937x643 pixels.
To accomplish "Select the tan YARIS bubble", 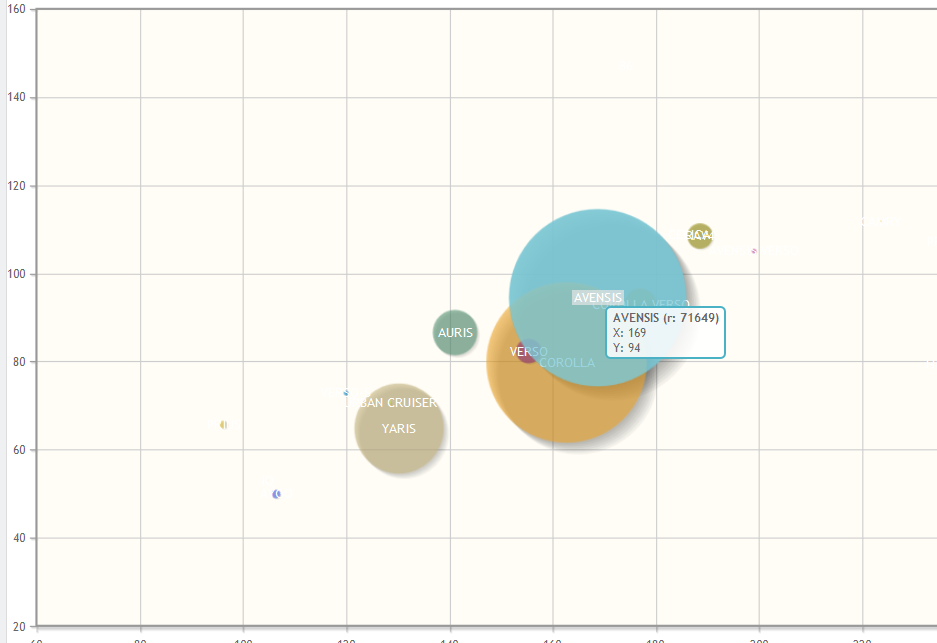I will (x=399, y=428).
